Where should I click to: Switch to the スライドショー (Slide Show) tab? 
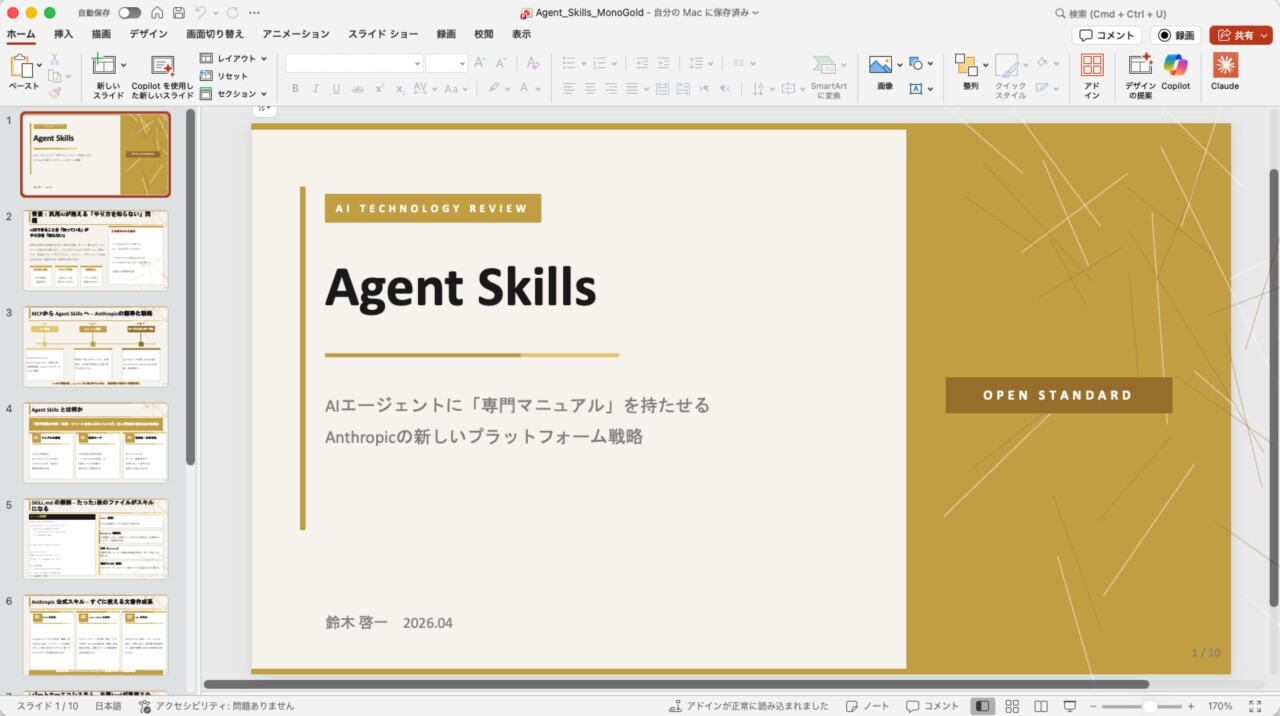tap(383, 34)
